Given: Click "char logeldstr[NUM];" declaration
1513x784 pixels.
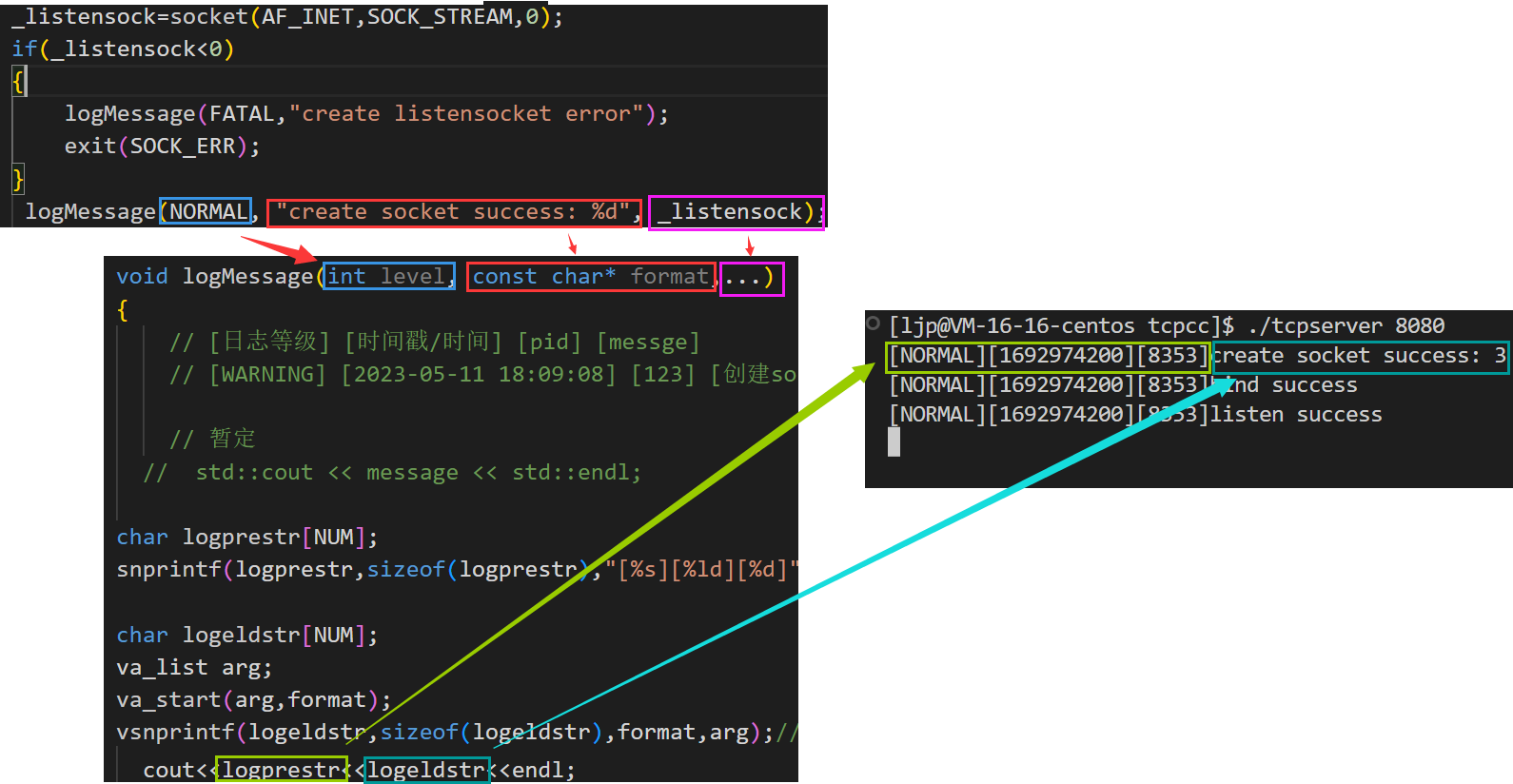Looking at the screenshot, I should pyautogui.click(x=246, y=635).
